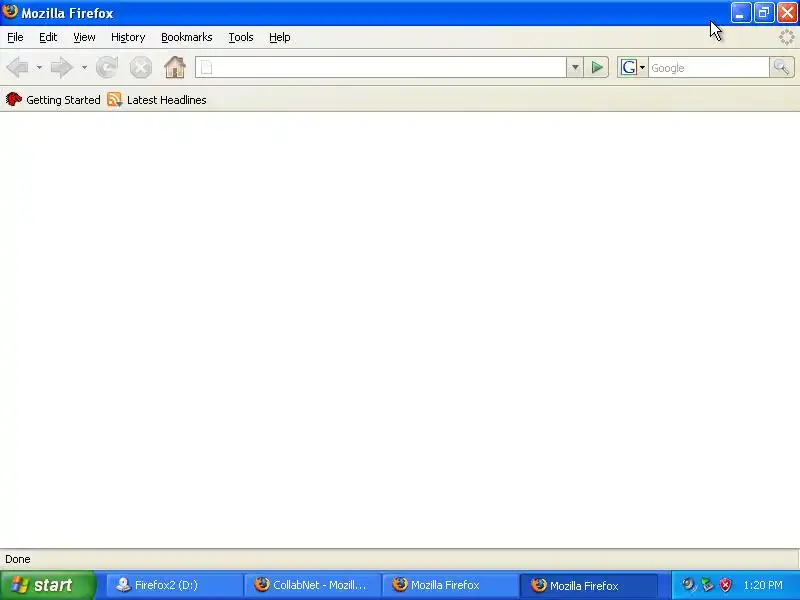Click the Firefox logo in title bar
Image resolution: width=800 pixels, height=600 pixels.
pos(10,11)
